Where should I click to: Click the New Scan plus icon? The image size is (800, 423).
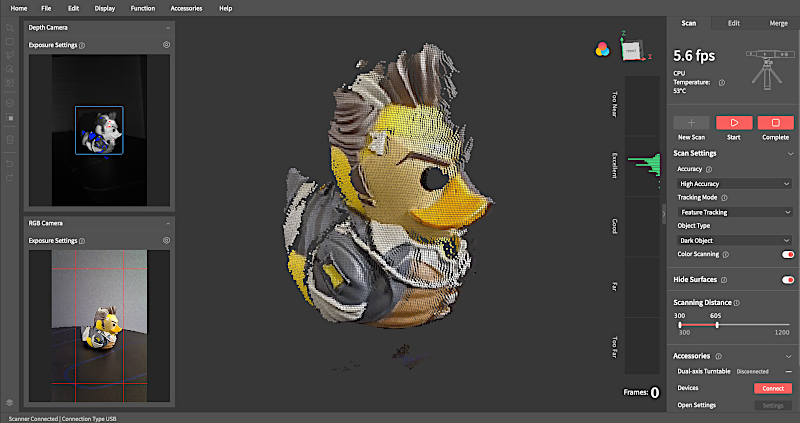click(x=691, y=122)
